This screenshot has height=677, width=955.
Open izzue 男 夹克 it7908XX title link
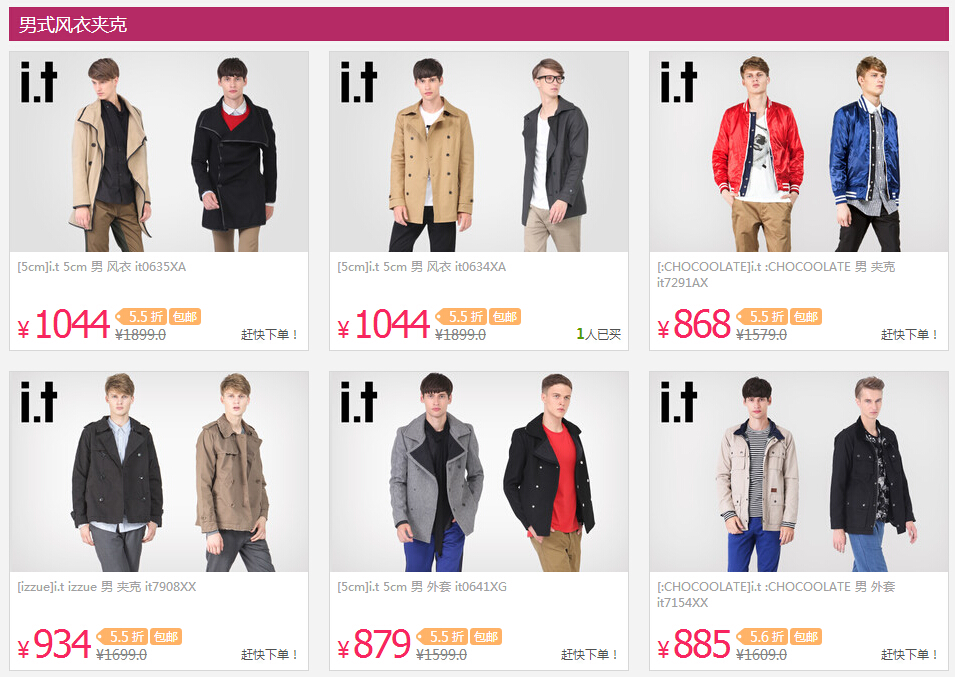pos(107,587)
